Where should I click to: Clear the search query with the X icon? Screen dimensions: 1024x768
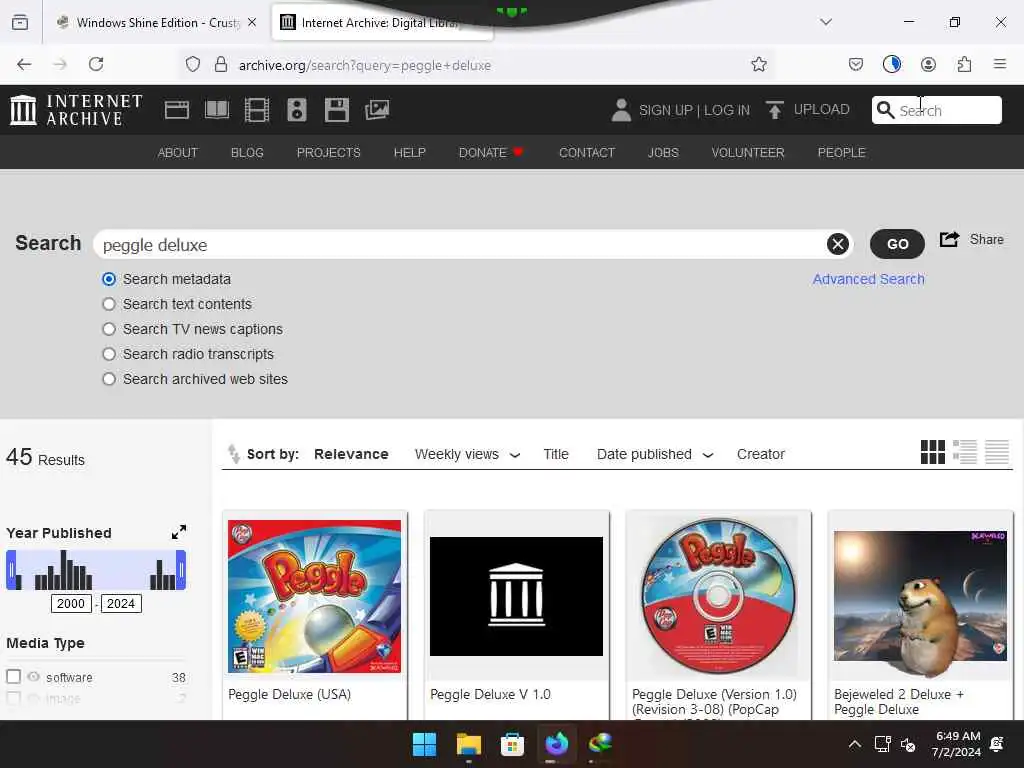(x=838, y=244)
